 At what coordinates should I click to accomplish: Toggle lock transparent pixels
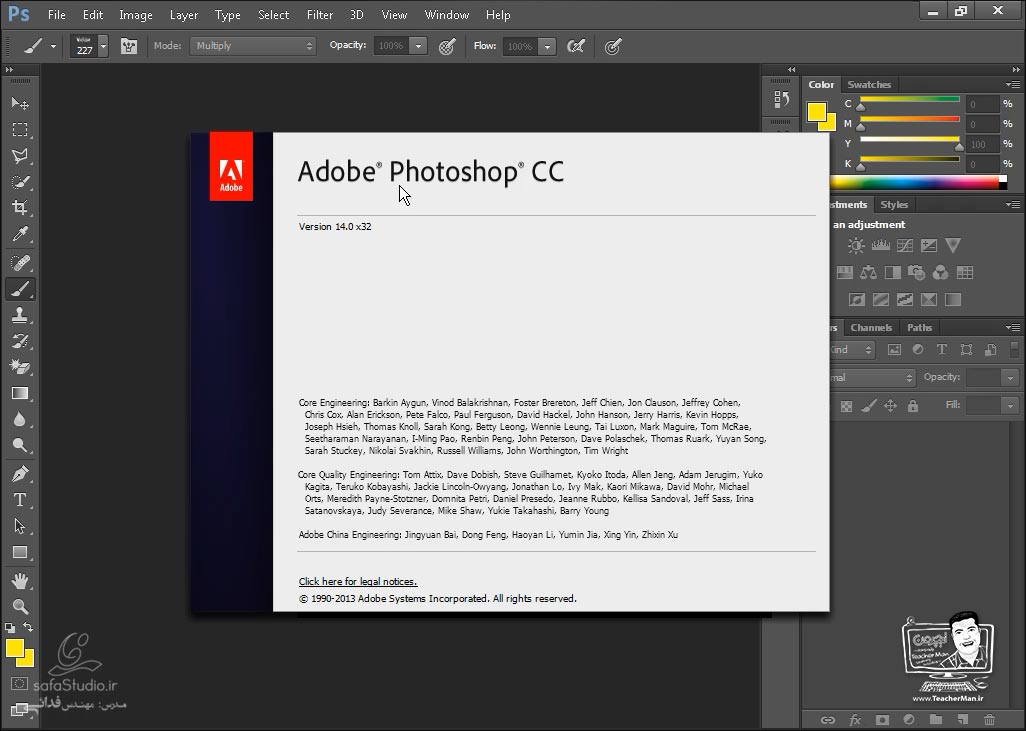point(846,406)
